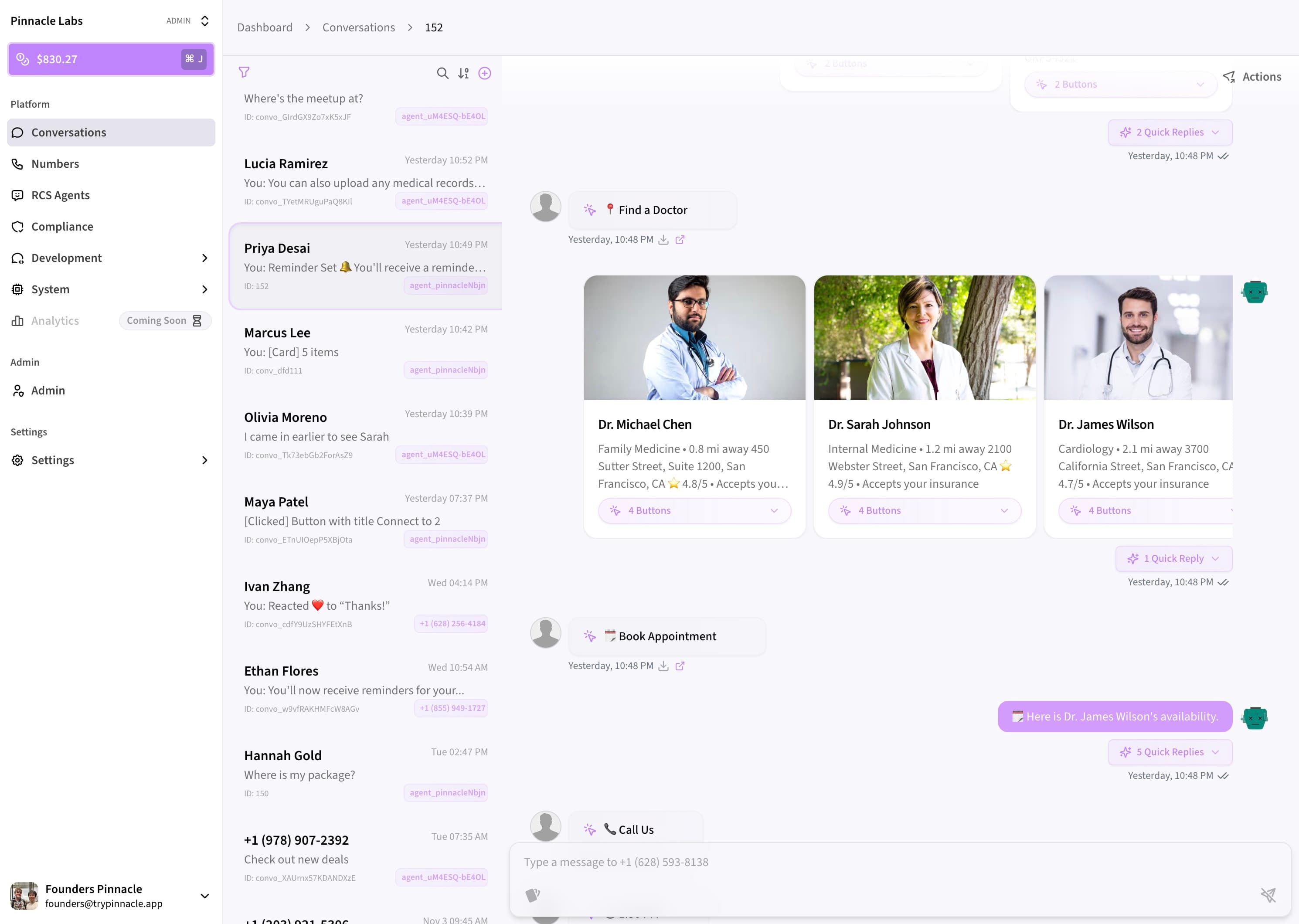Screen dimensions: 1299x924
Task: Go to Compliance page
Action: pyautogui.click(x=62, y=227)
